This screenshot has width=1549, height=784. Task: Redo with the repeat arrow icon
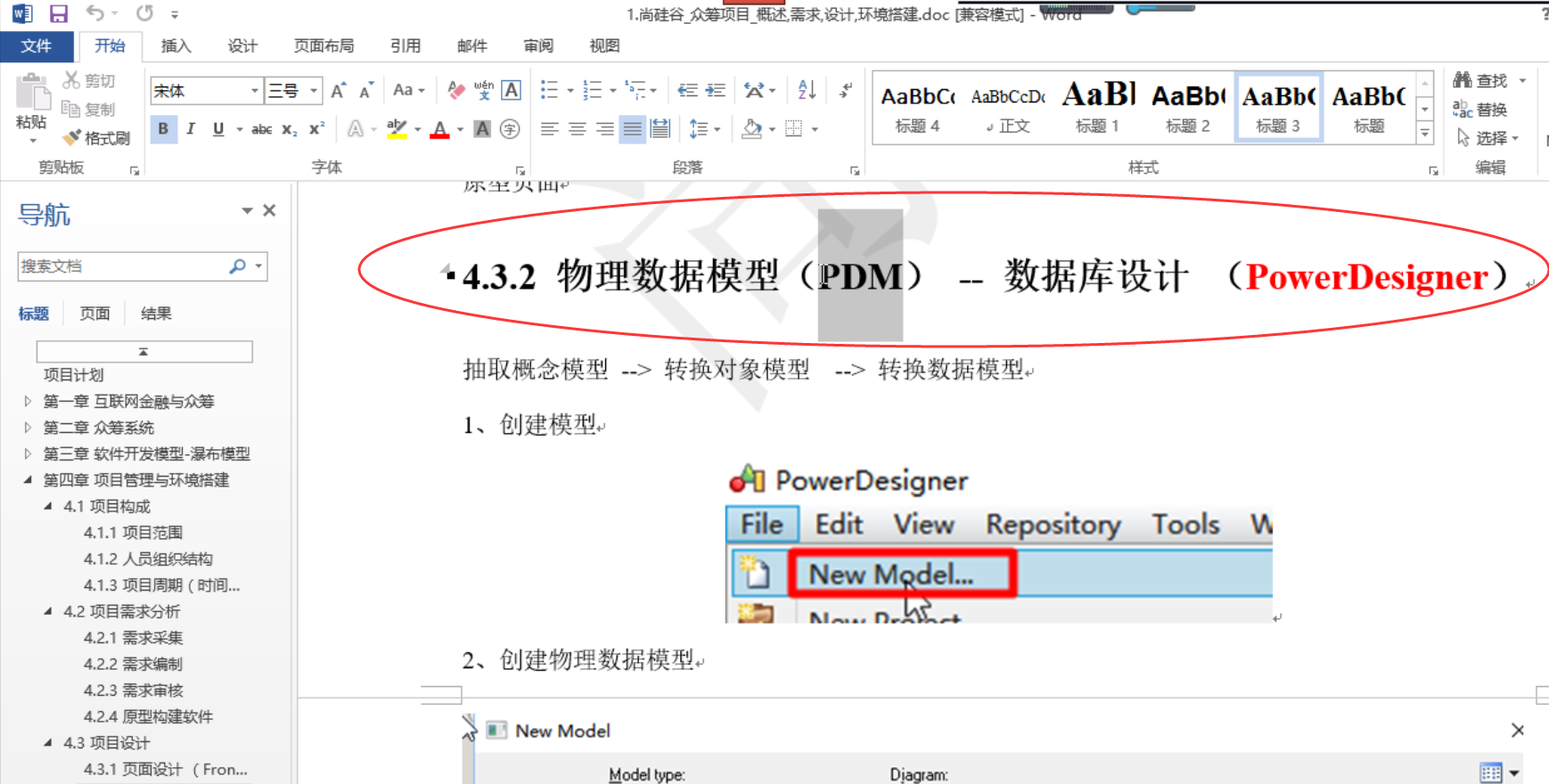[x=144, y=13]
